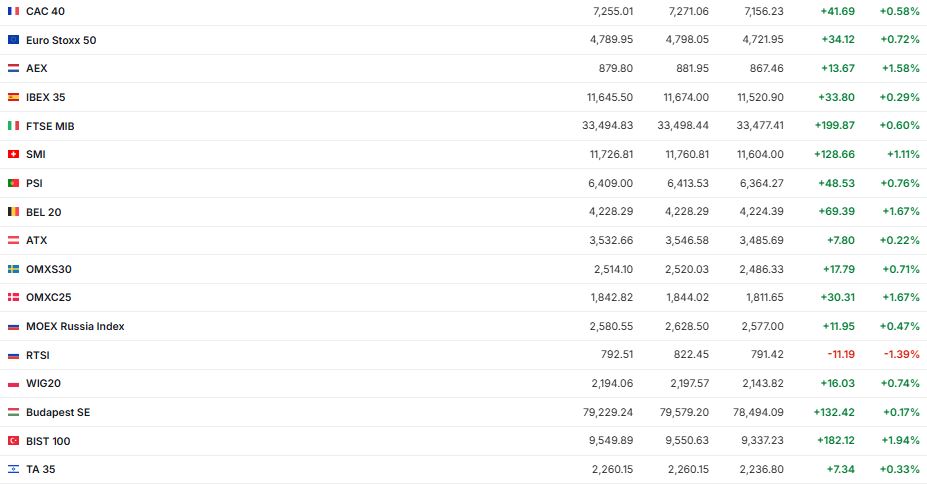
Task: Click the RTSI negative change value -11.19
Action: coord(841,355)
